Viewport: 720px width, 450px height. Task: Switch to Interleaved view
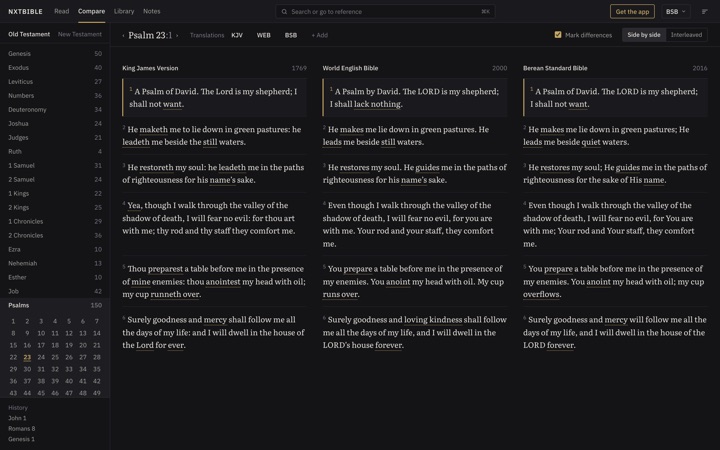[686, 35]
